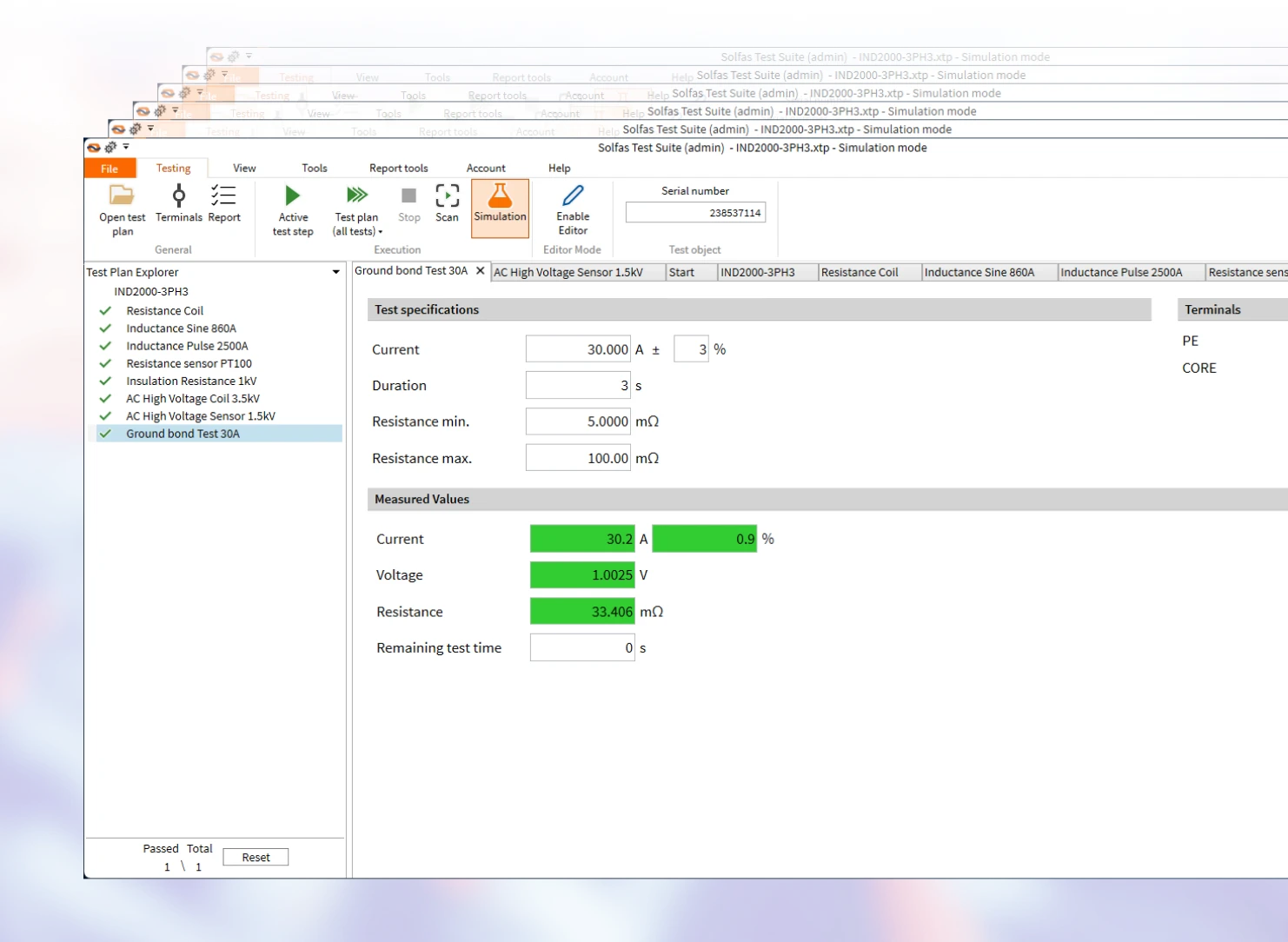
Task: Close the Ground bond Test 30A tab
Action: pos(480,271)
